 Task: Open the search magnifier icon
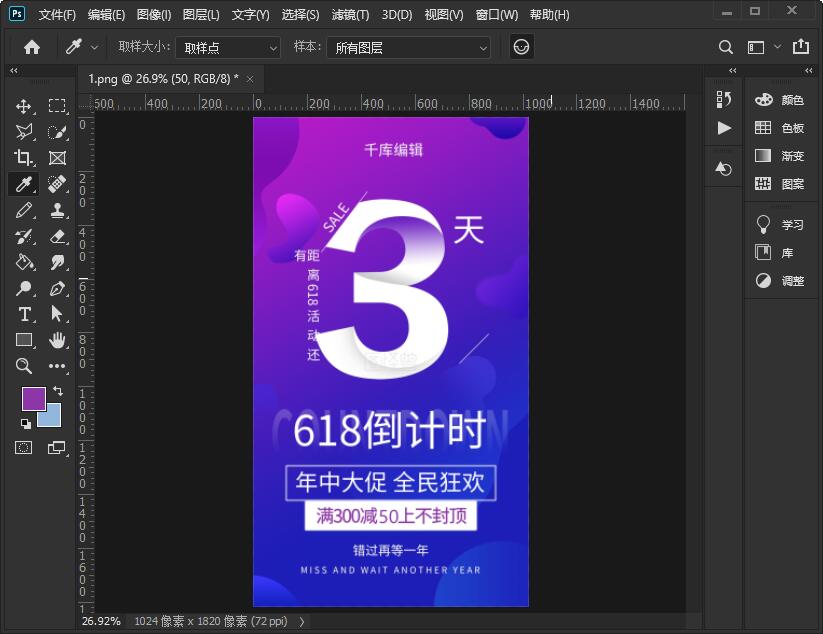click(x=725, y=47)
